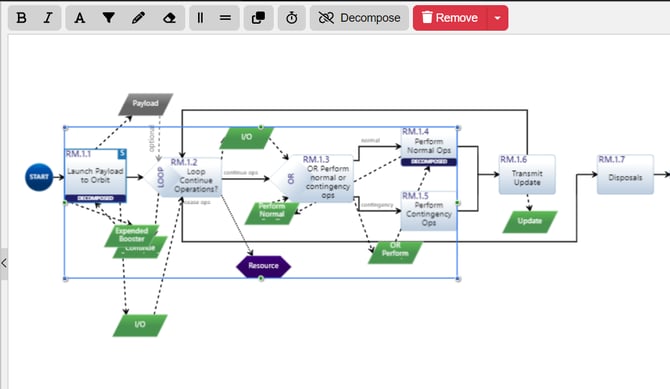This screenshot has width=670, height=389.
Task: Click the top-center selection handle
Action: tap(261, 127)
